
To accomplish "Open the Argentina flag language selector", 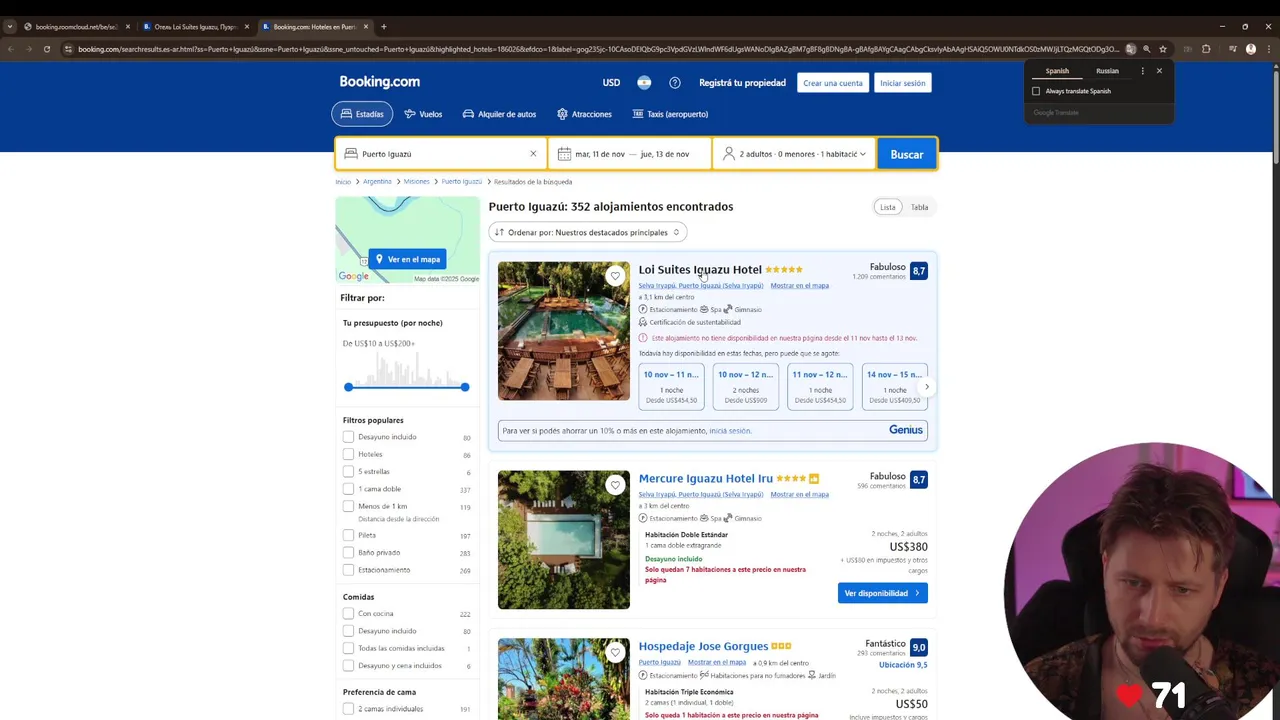I will point(644,83).
